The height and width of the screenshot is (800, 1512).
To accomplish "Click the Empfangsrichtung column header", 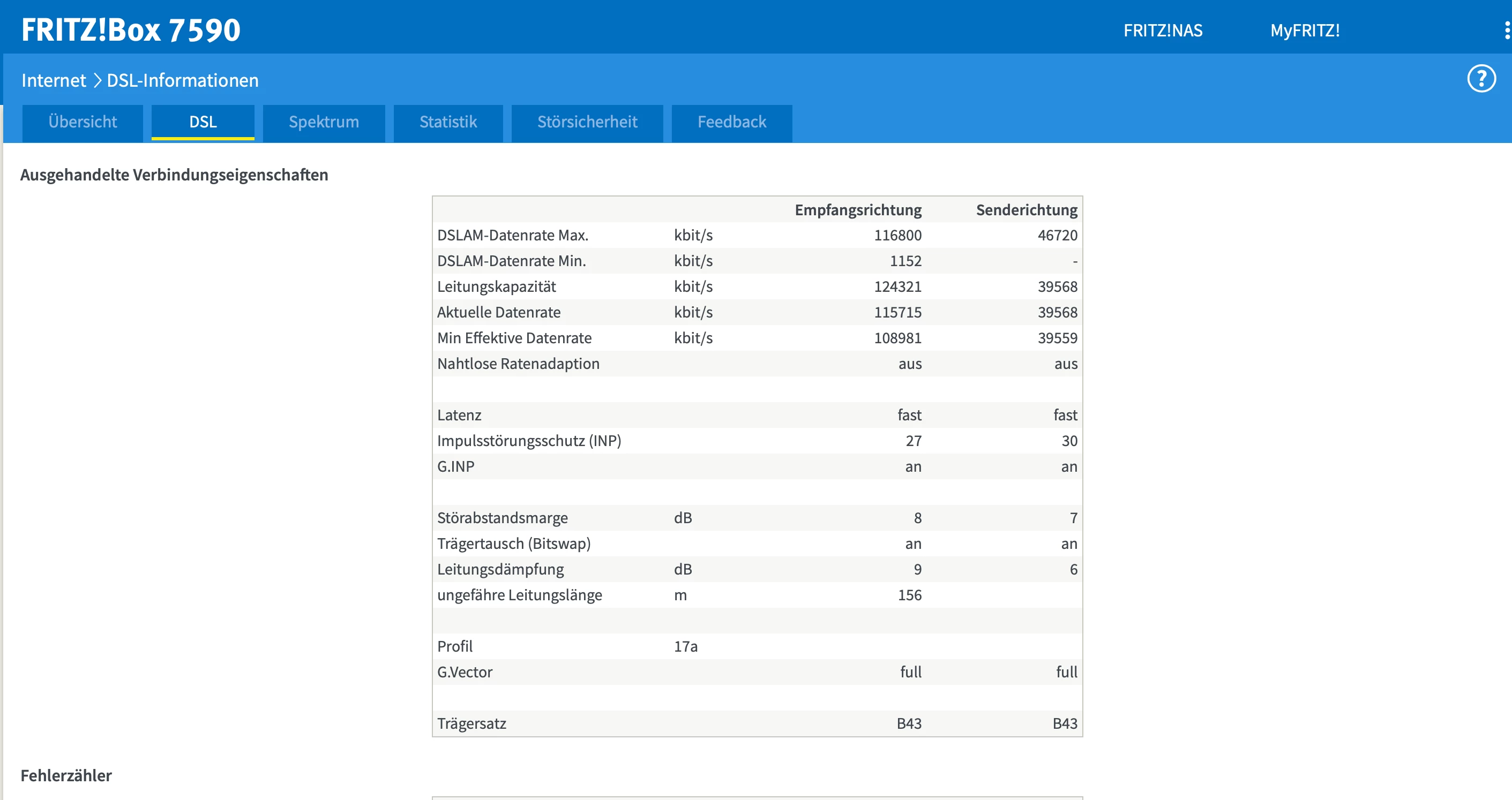I will pyautogui.click(x=858, y=210).
